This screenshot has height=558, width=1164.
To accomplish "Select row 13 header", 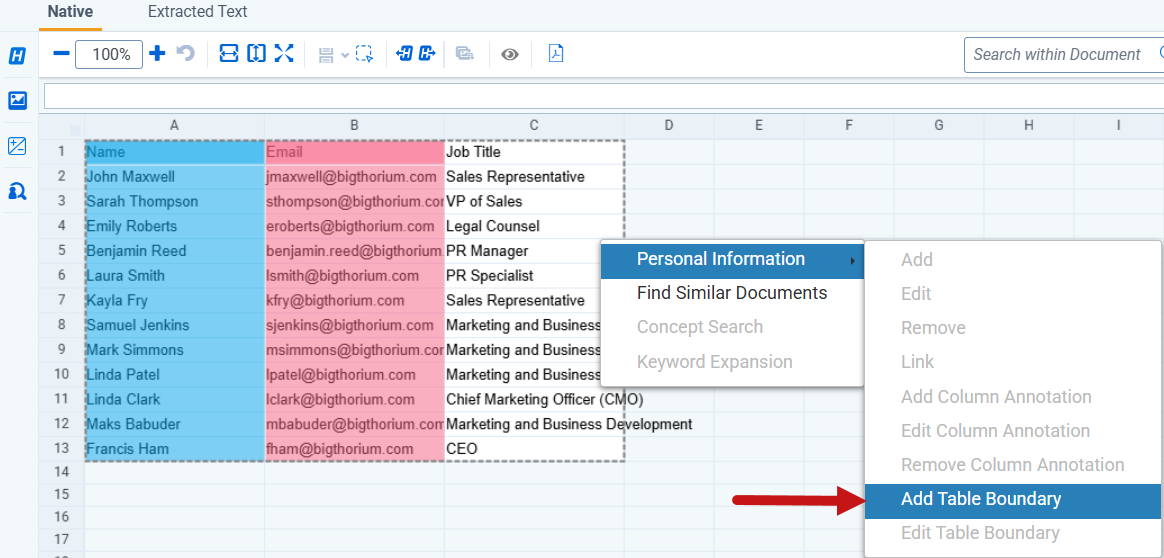I will point(62,449).
